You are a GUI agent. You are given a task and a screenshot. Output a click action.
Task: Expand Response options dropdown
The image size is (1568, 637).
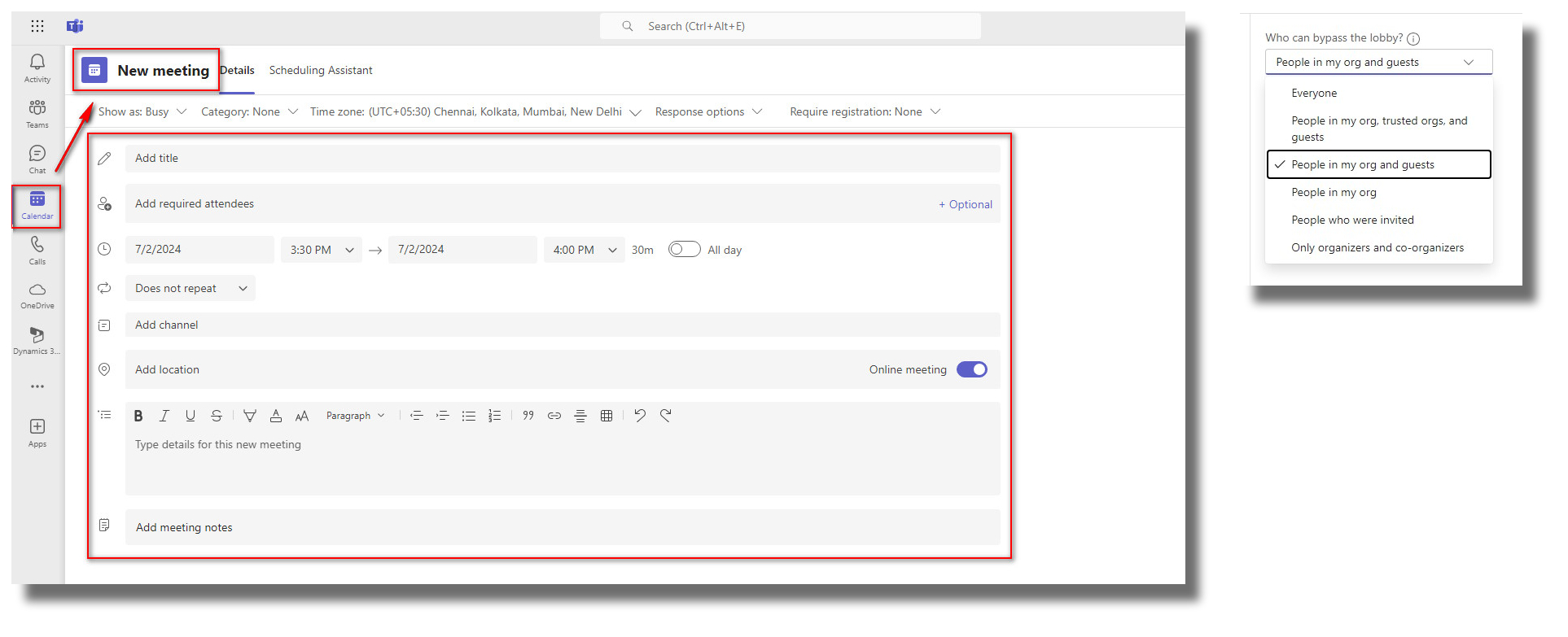(708, 111)
